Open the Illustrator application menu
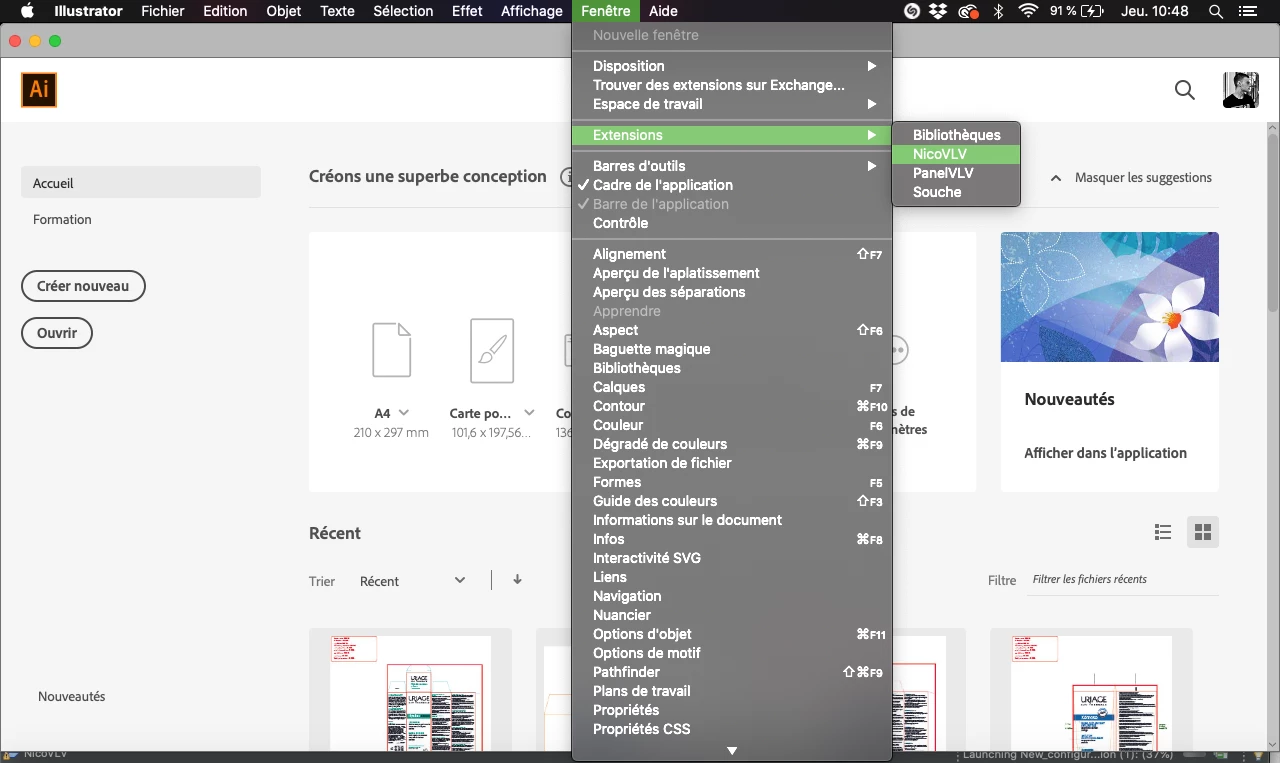 89,11
